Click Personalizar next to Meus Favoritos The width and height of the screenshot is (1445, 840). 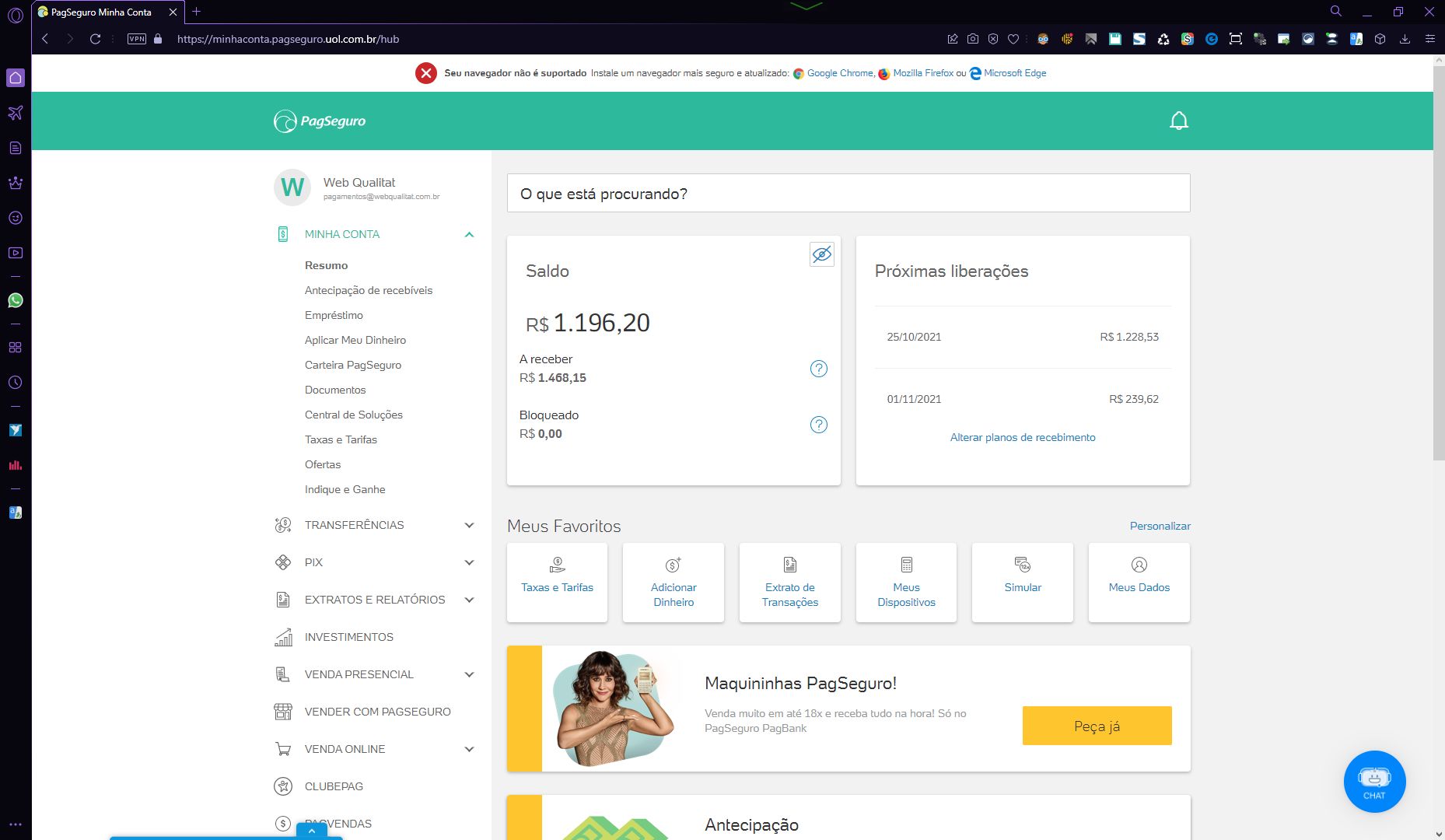(1160, 526)
